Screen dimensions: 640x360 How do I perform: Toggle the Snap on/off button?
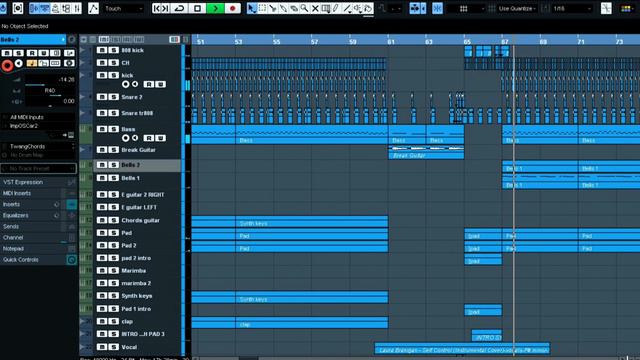437,8
